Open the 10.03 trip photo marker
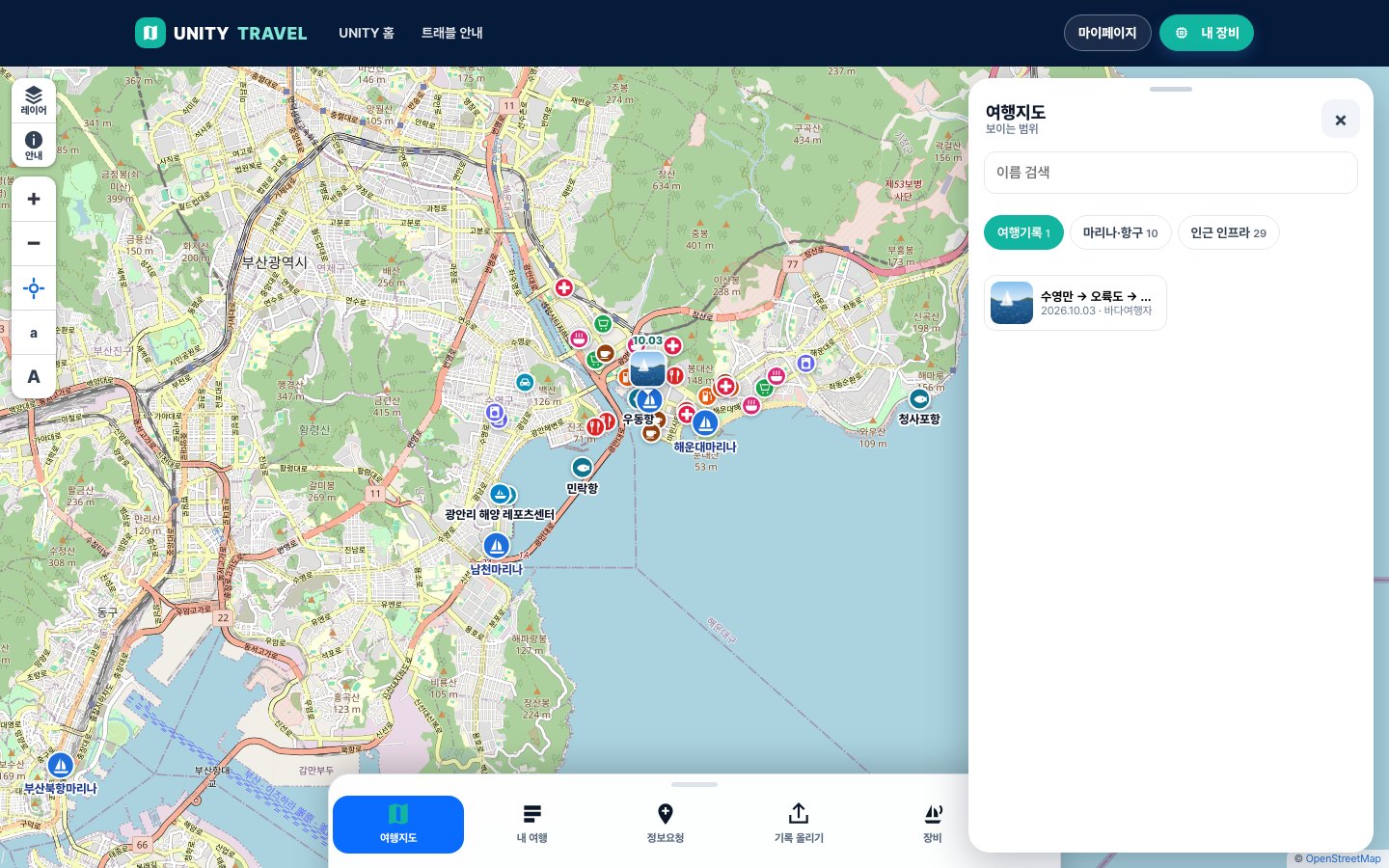 coord(647,367)
